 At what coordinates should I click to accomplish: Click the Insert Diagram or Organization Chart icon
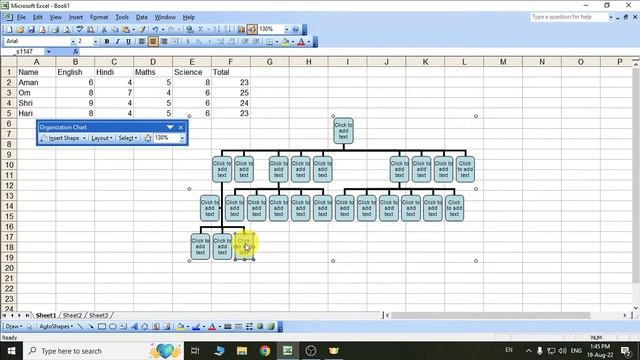(x=144, y=327)
